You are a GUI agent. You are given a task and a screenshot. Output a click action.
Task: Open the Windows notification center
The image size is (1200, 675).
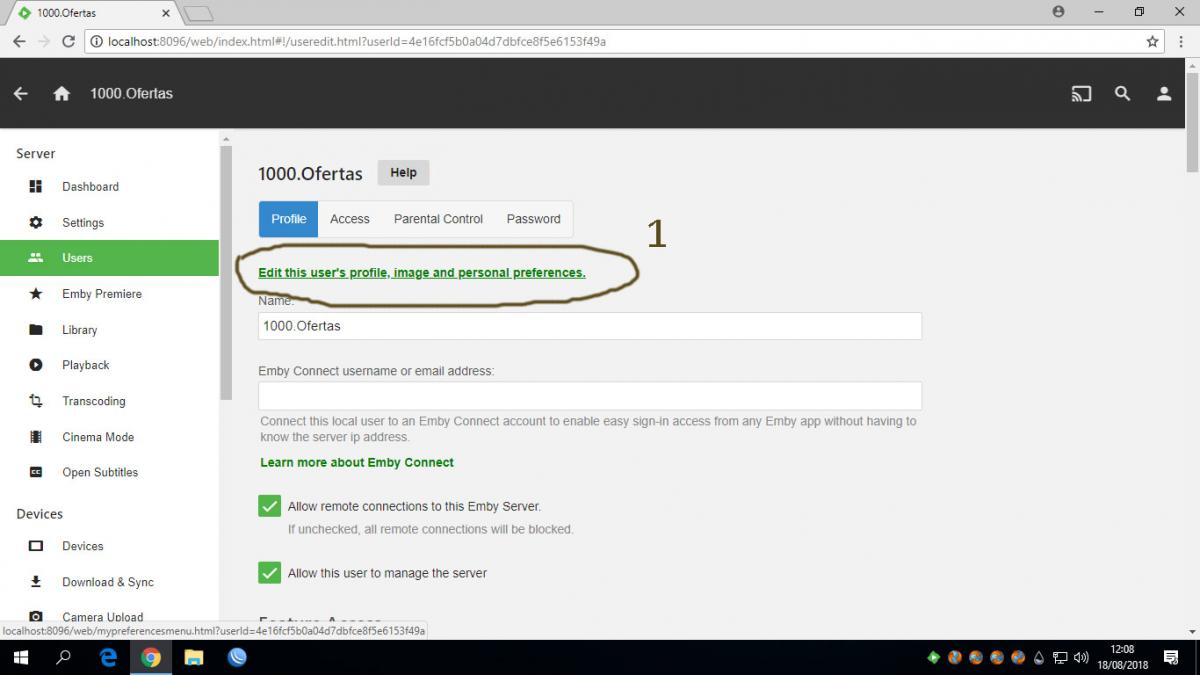pos(1171,658)
